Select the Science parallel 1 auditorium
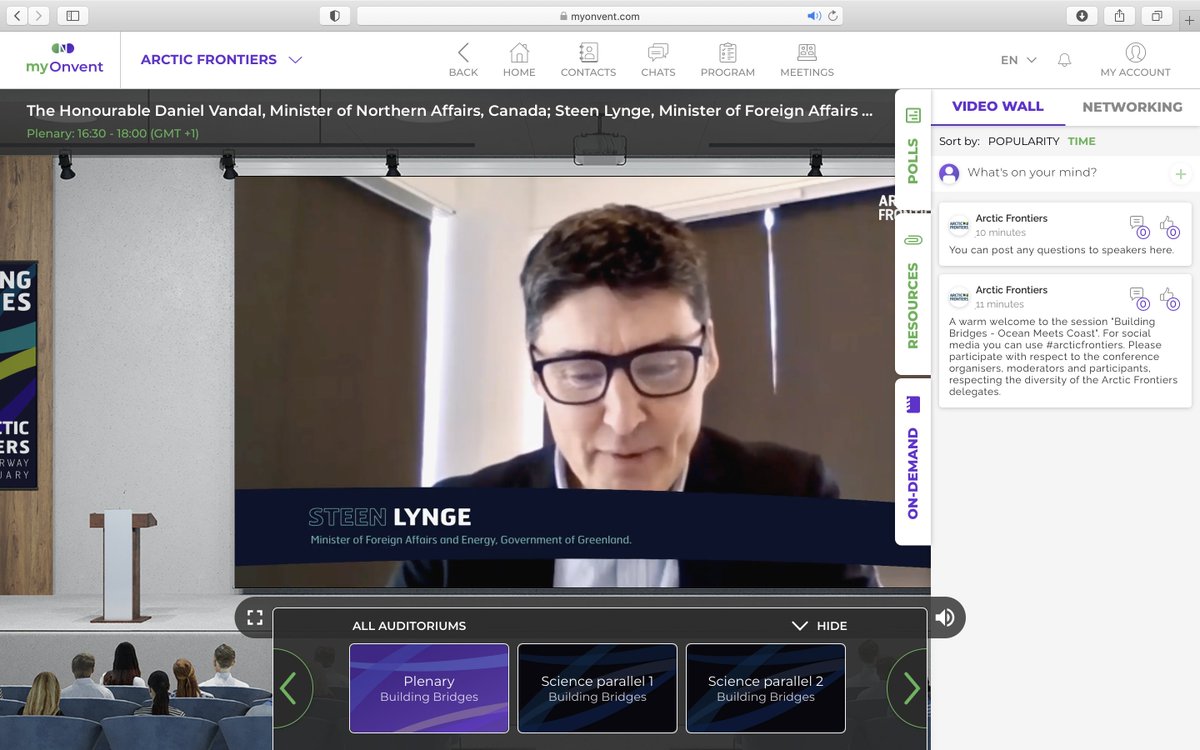Screen dimensions: 1200x750 [x=597, y=688]
